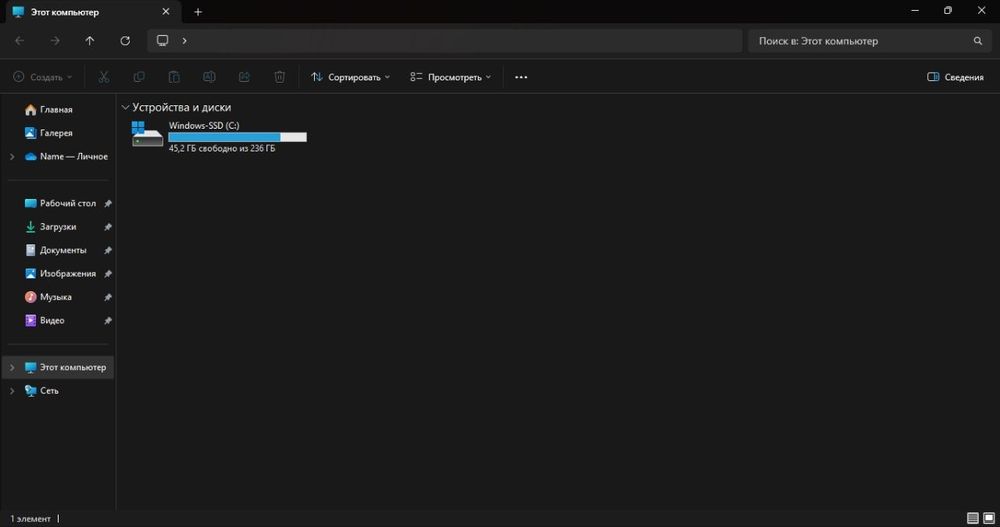Open the Создать dropdown menu
Viewport: 1000px width, 527px height.
coord(43,77)
